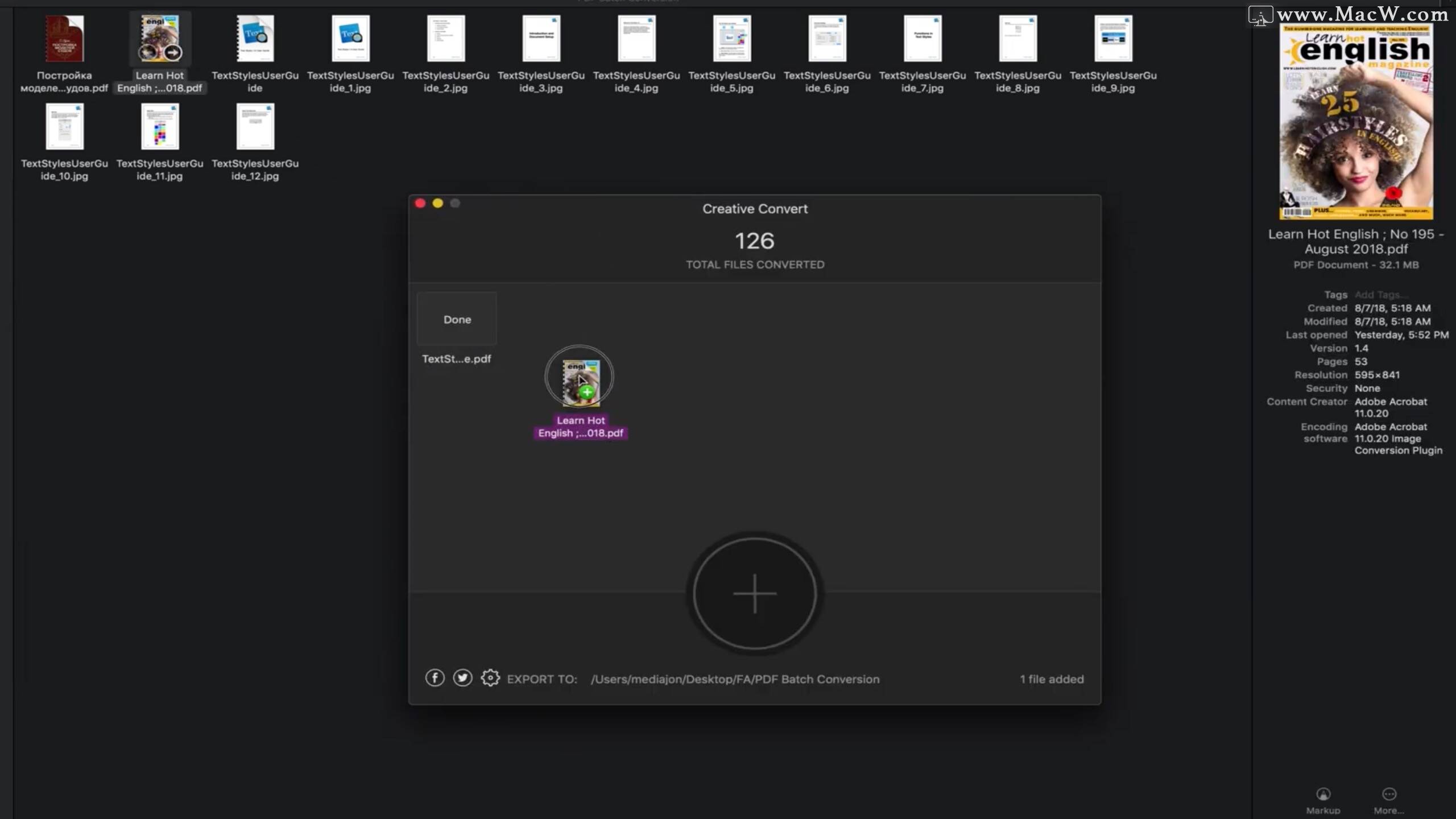
Task: Click the large plus add-files button
Action: (755, 593)
